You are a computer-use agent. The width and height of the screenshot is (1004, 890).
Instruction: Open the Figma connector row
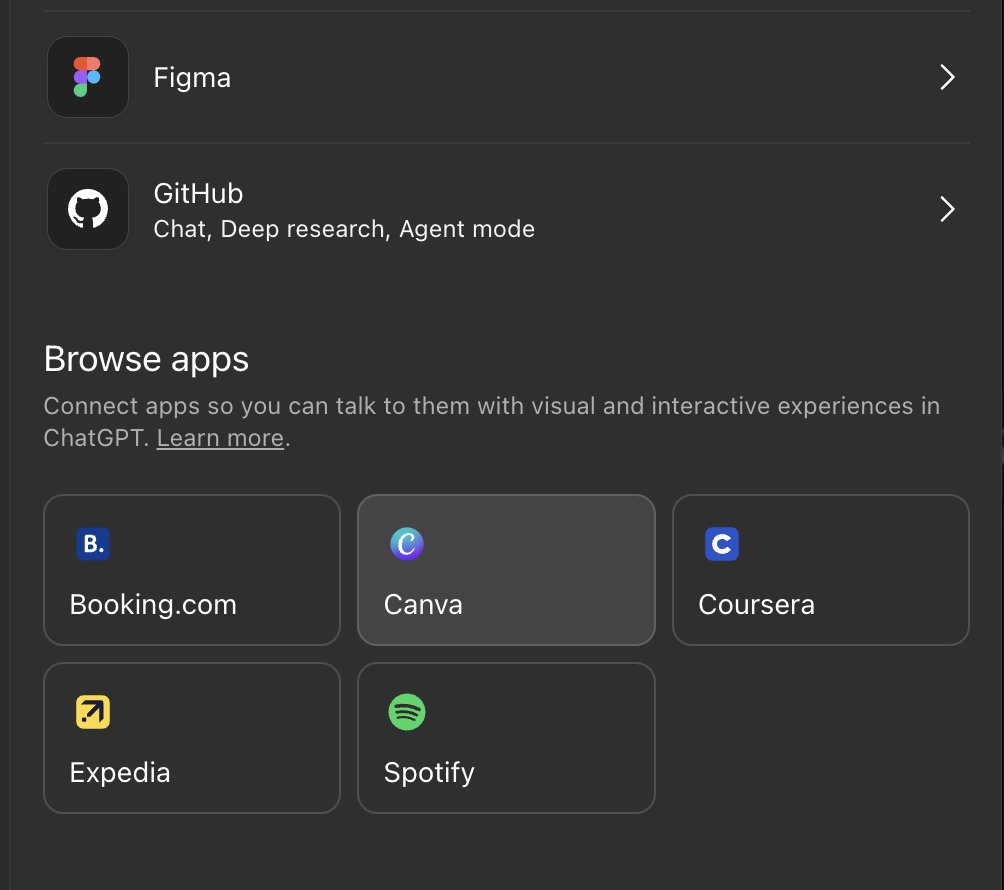(500, 77)
